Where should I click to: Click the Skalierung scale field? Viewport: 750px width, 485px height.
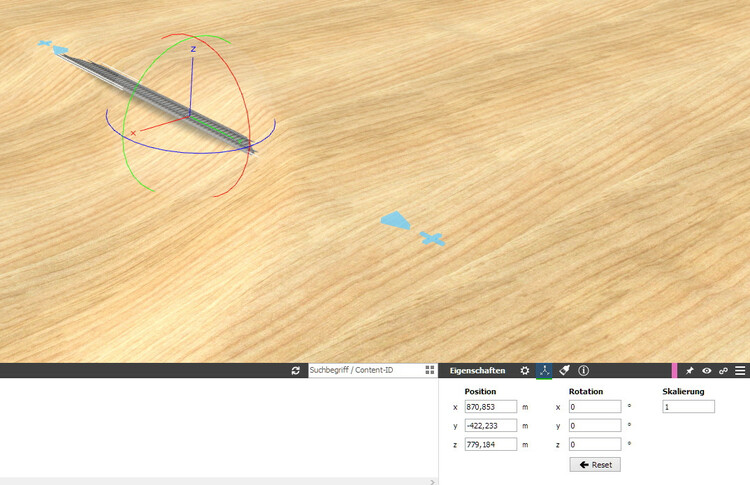(688, 407)
